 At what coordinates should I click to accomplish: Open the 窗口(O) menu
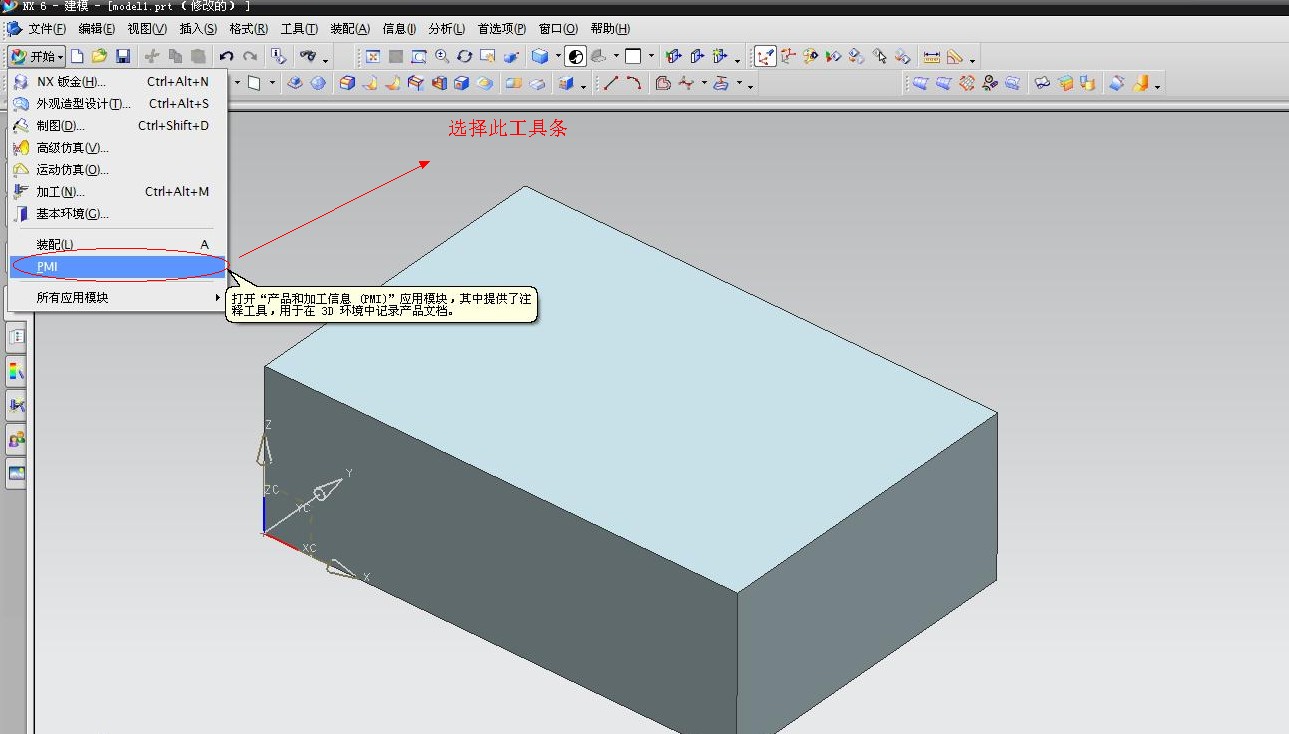click(558, 29)
